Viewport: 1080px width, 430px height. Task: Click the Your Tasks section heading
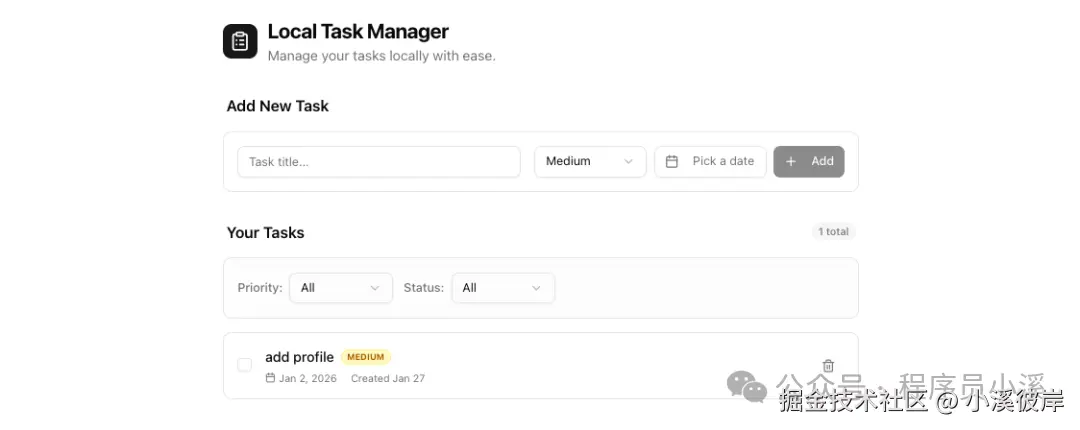(x=265, y=232)
